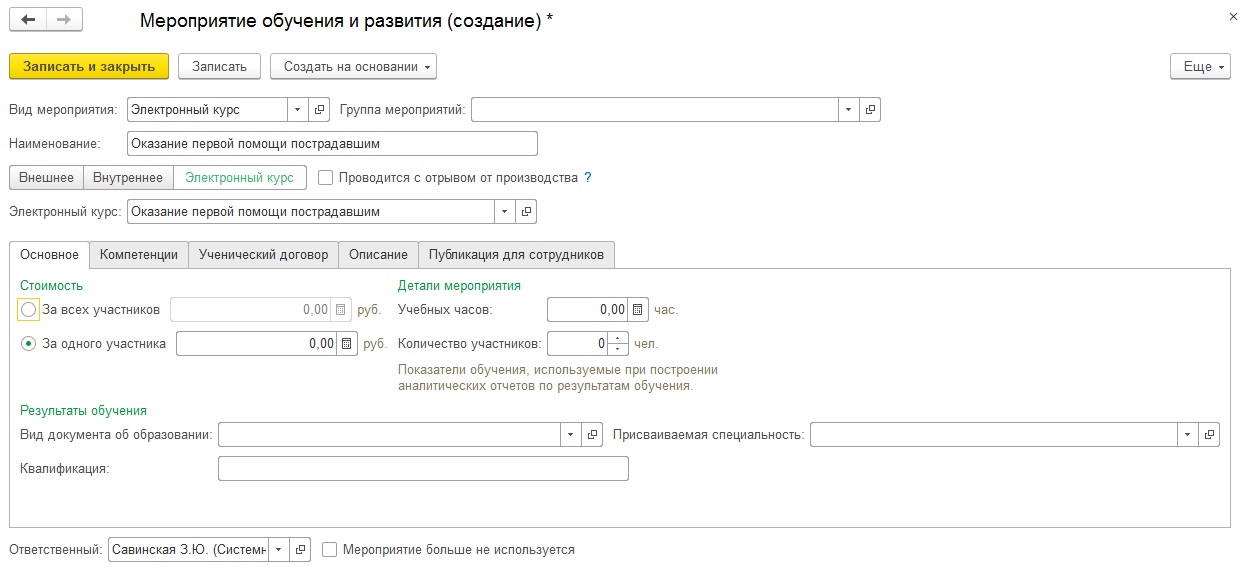Click the help question mark icon
This screenshot has width=1249, height=571.
pyautogui.click(x=588, y=178)
